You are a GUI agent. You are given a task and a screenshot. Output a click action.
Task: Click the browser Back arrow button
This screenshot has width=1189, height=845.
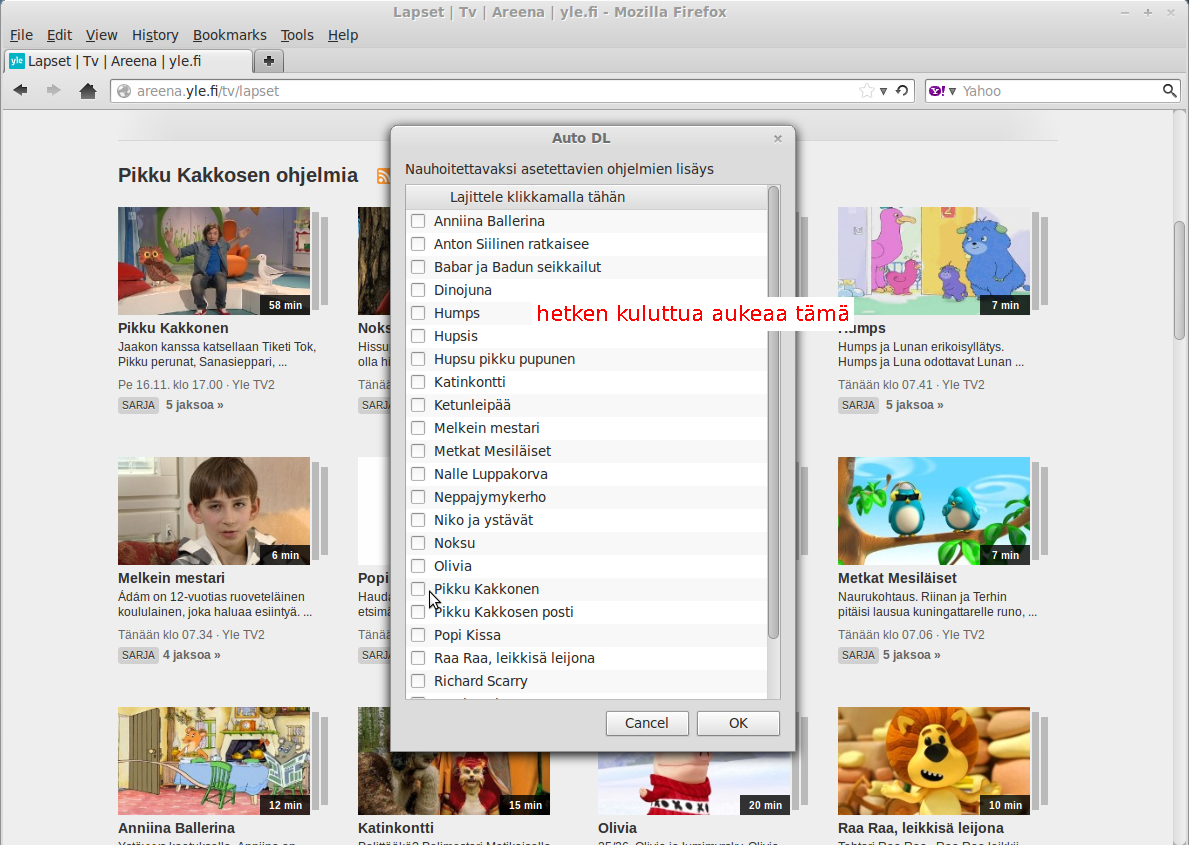[20, 91]
